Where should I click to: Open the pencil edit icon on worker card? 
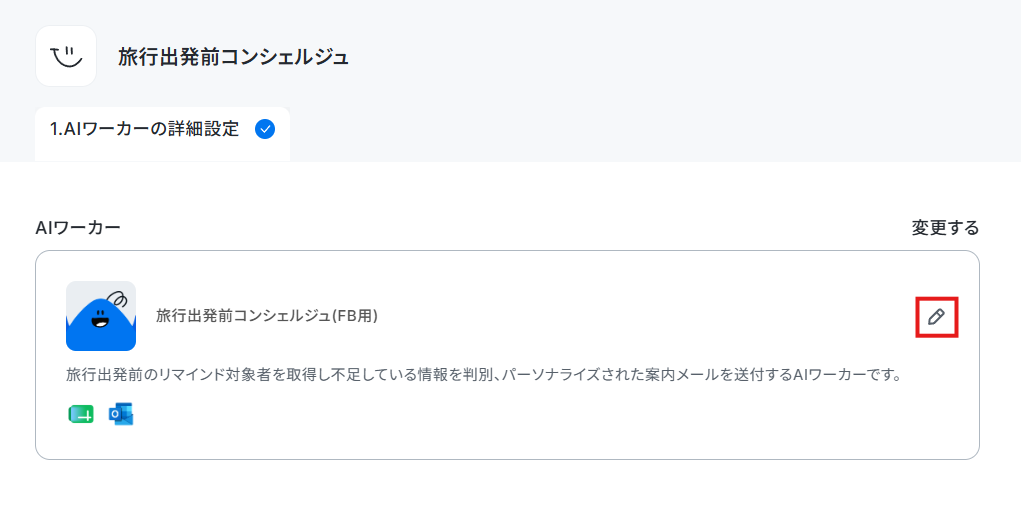[936, 317]
